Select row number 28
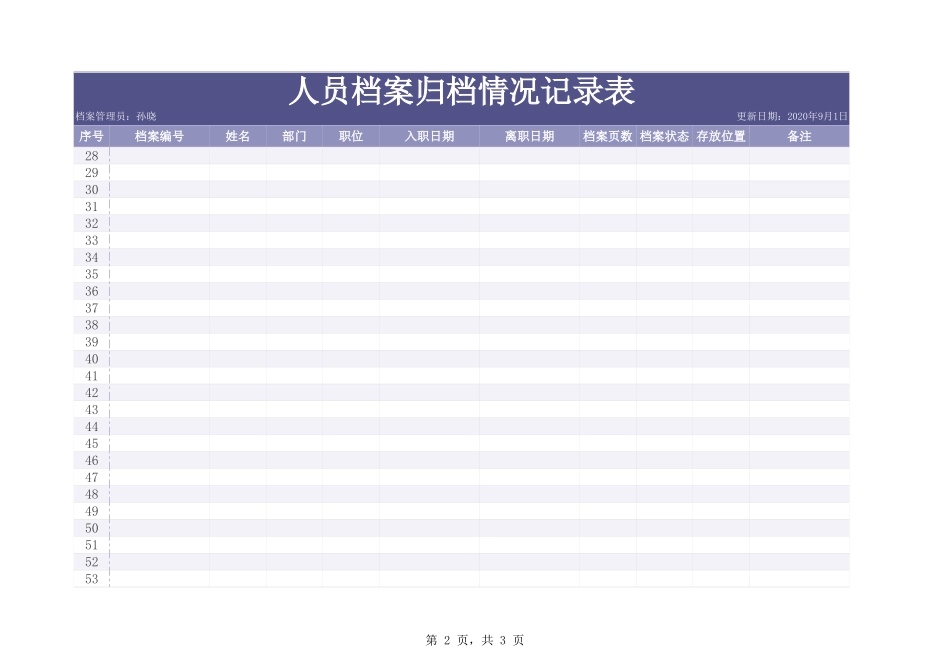 [x=90, y=156]
